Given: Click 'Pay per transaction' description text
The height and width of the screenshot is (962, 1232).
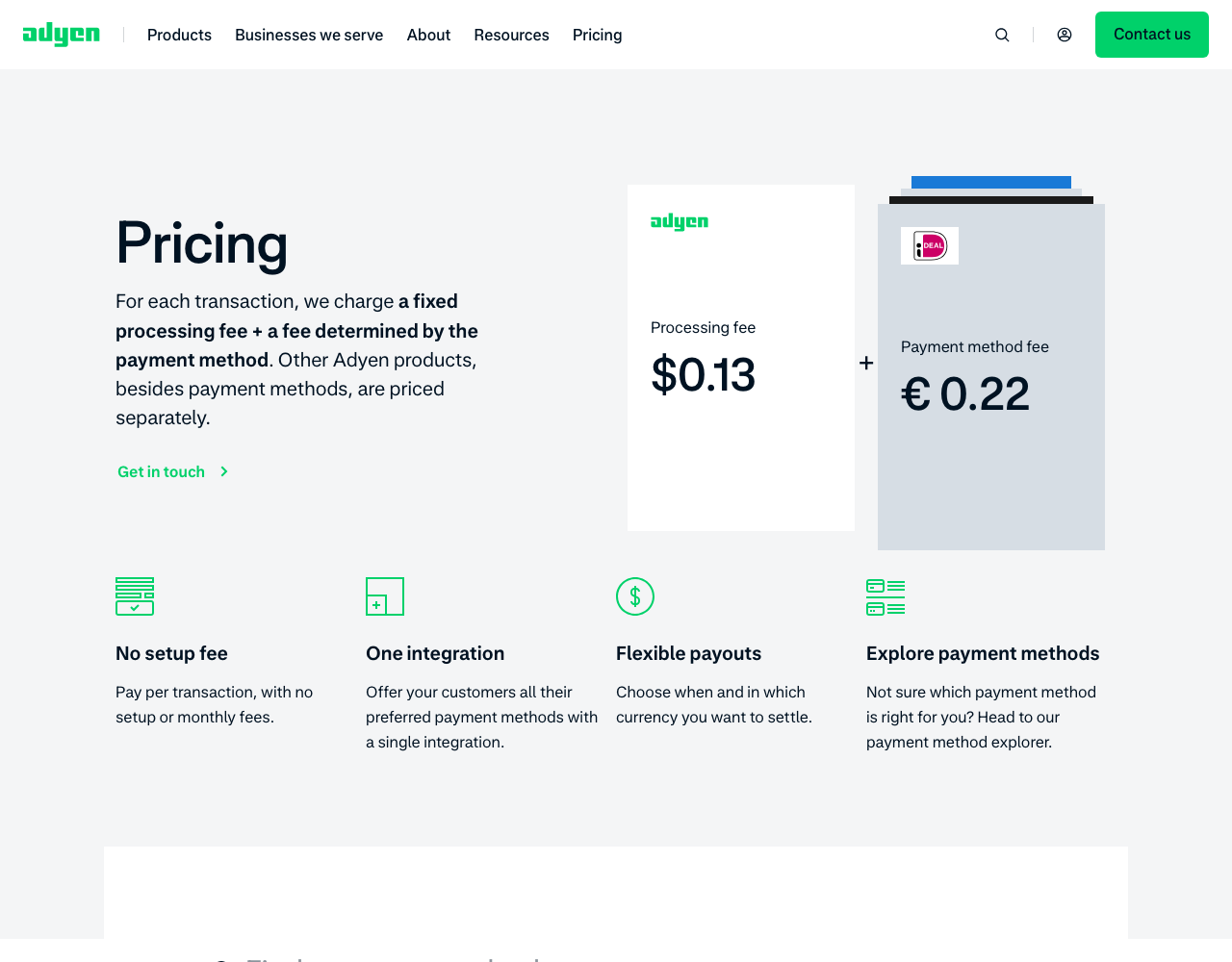Looking at the screenshot, I should pos(214,704).
